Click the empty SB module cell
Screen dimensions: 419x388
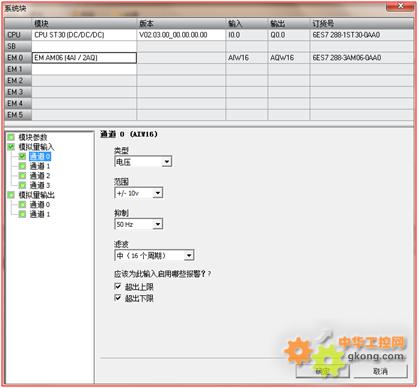(x=84, y=46)
